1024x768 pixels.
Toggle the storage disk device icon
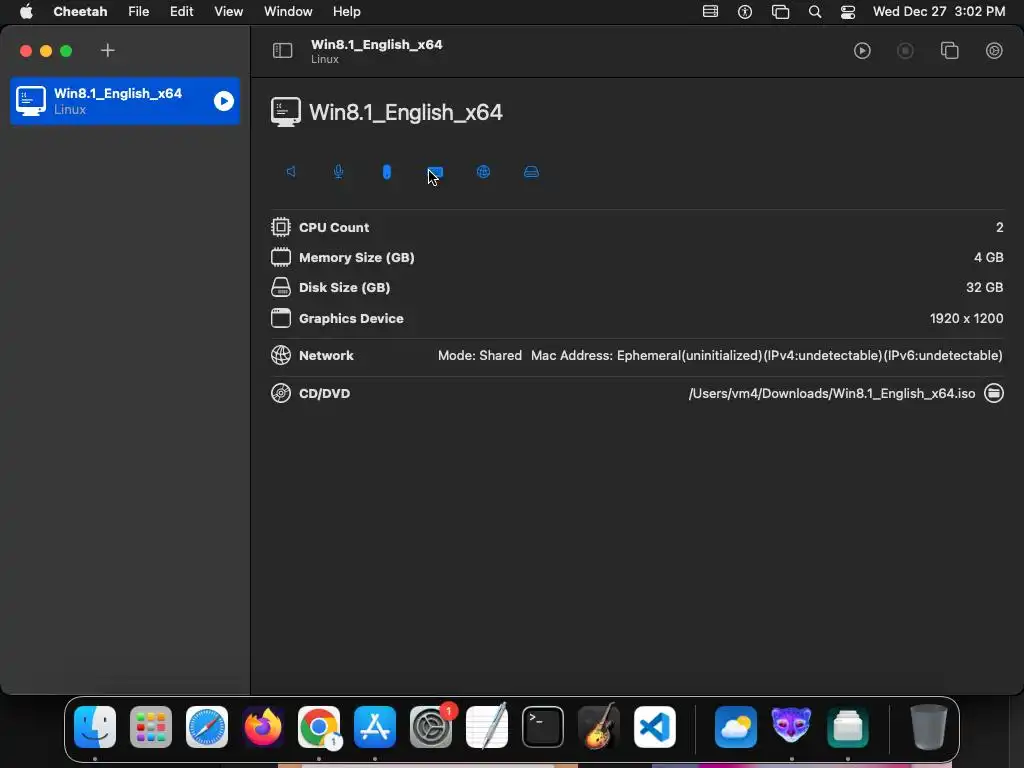[x=532, y=172]
